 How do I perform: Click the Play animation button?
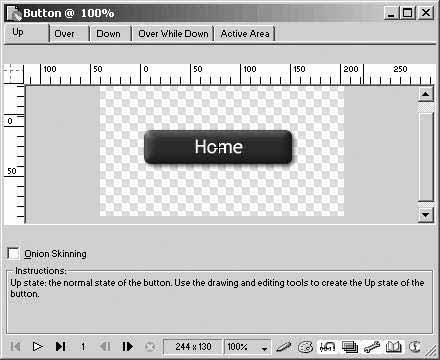click(38, 347)
